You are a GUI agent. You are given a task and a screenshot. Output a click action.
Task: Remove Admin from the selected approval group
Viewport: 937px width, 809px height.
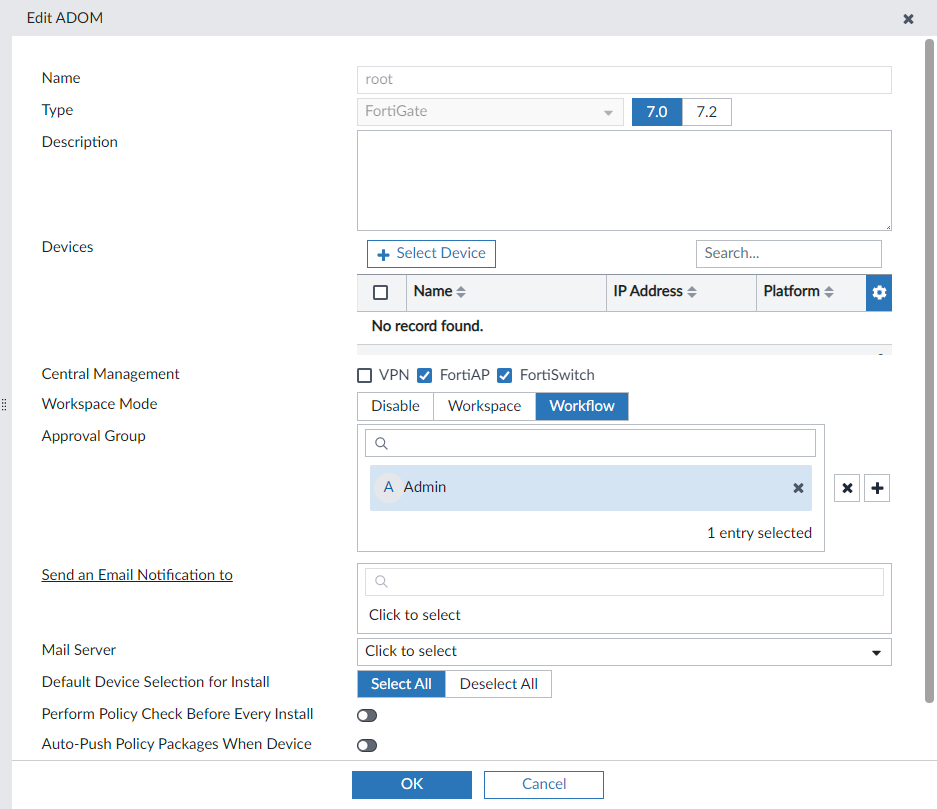pos(798,487)
